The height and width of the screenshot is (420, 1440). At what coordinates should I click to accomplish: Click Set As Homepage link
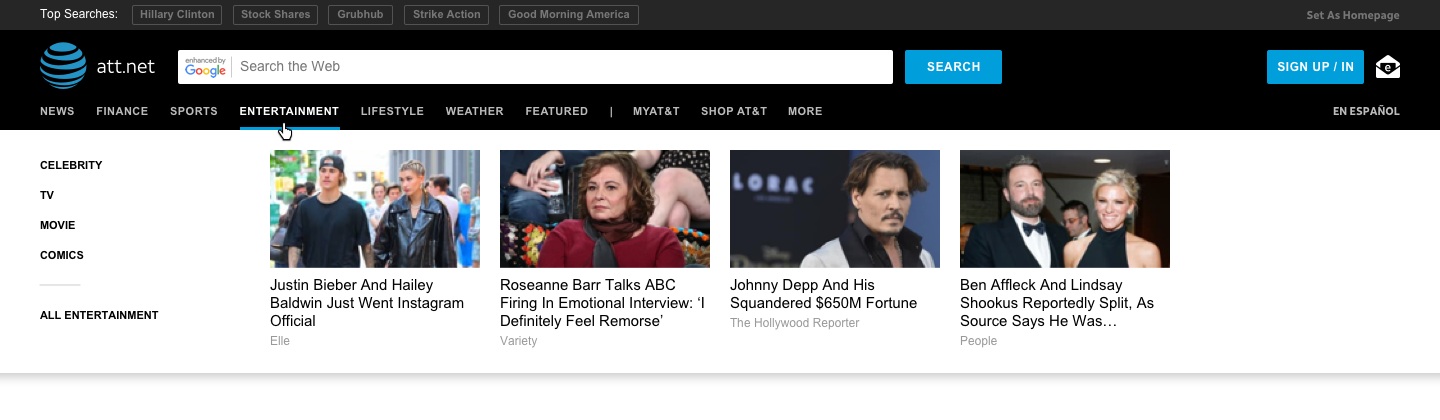click(x=1352, y=15)
